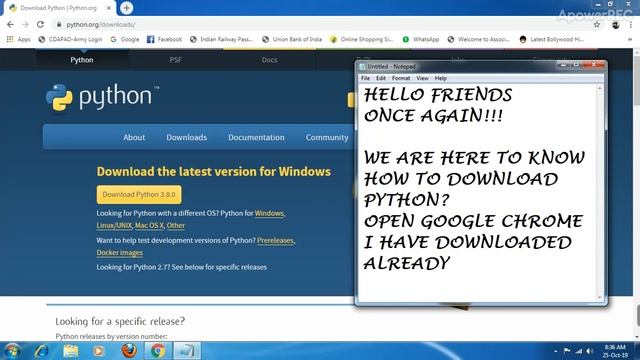Follow the Docker images link
This screenshot has height=360, width=640.
(x=120, y=253)
